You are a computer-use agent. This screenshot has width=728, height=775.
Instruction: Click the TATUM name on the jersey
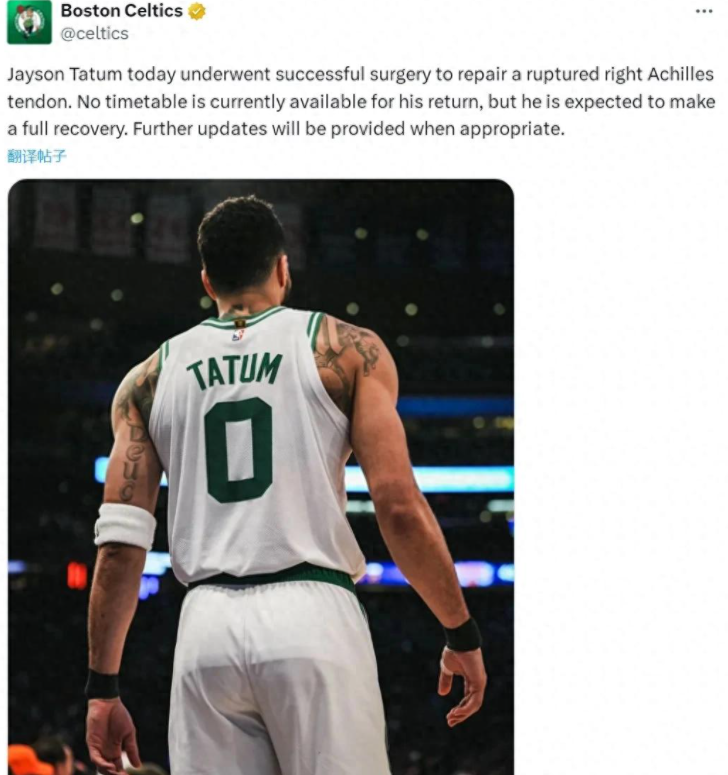tap(235, 371)
